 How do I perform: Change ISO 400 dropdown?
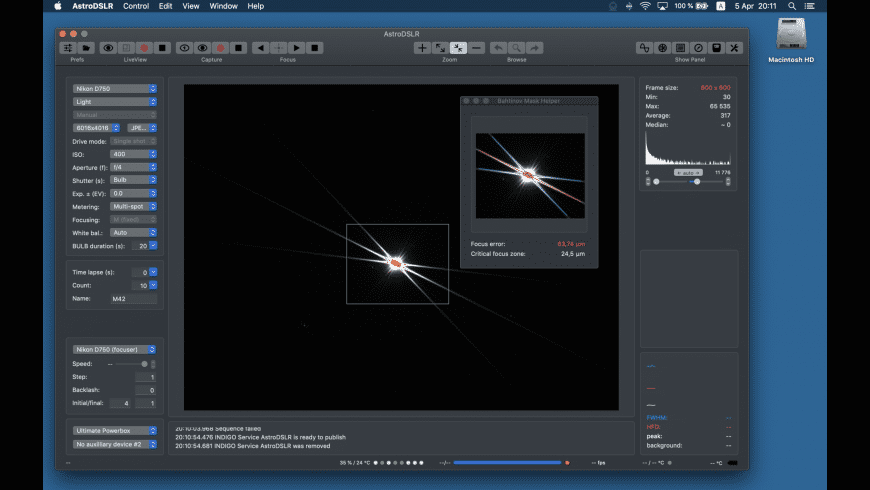(133, 154)
